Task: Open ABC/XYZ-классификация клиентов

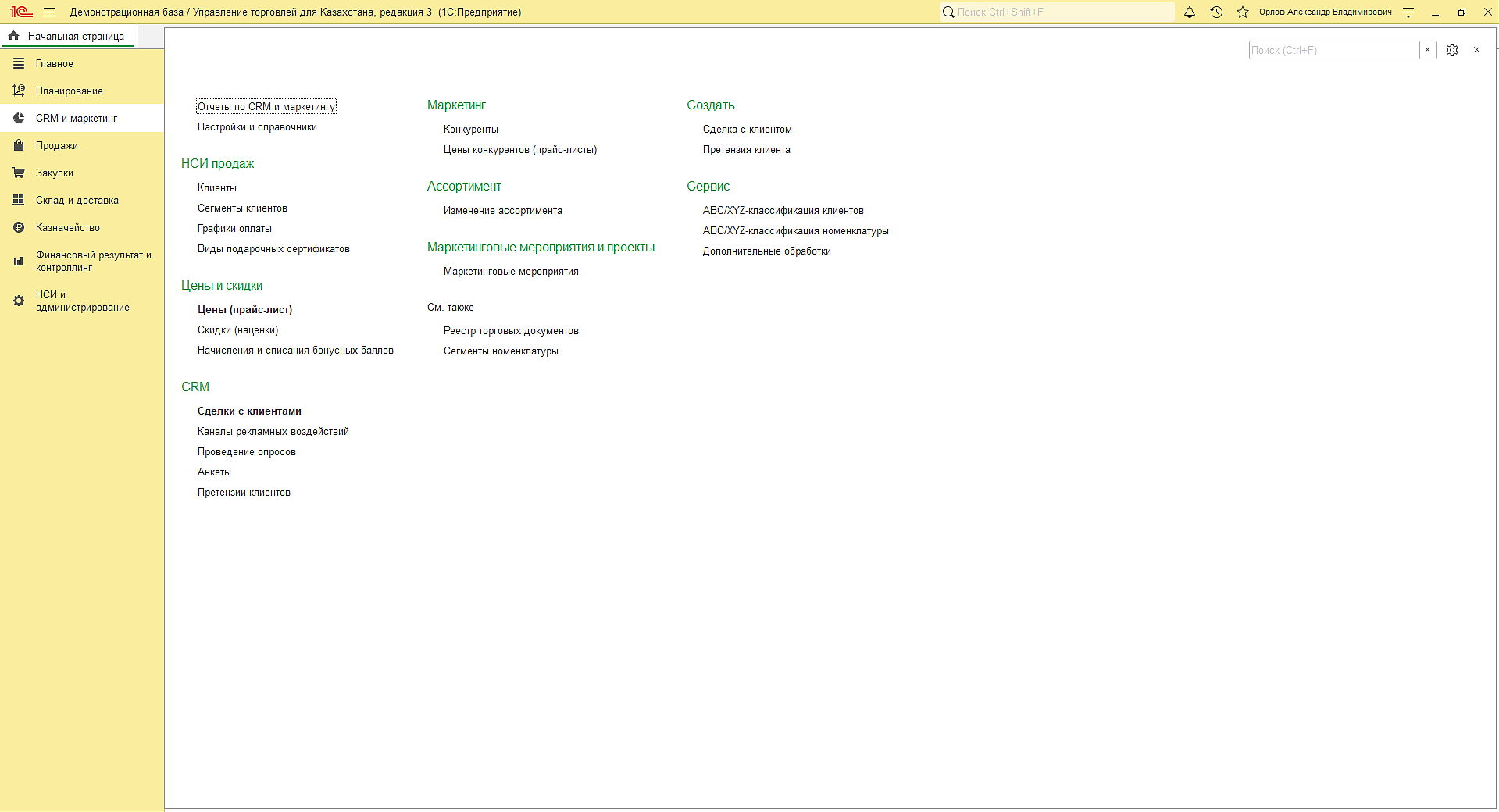Action: coord(783,210)
